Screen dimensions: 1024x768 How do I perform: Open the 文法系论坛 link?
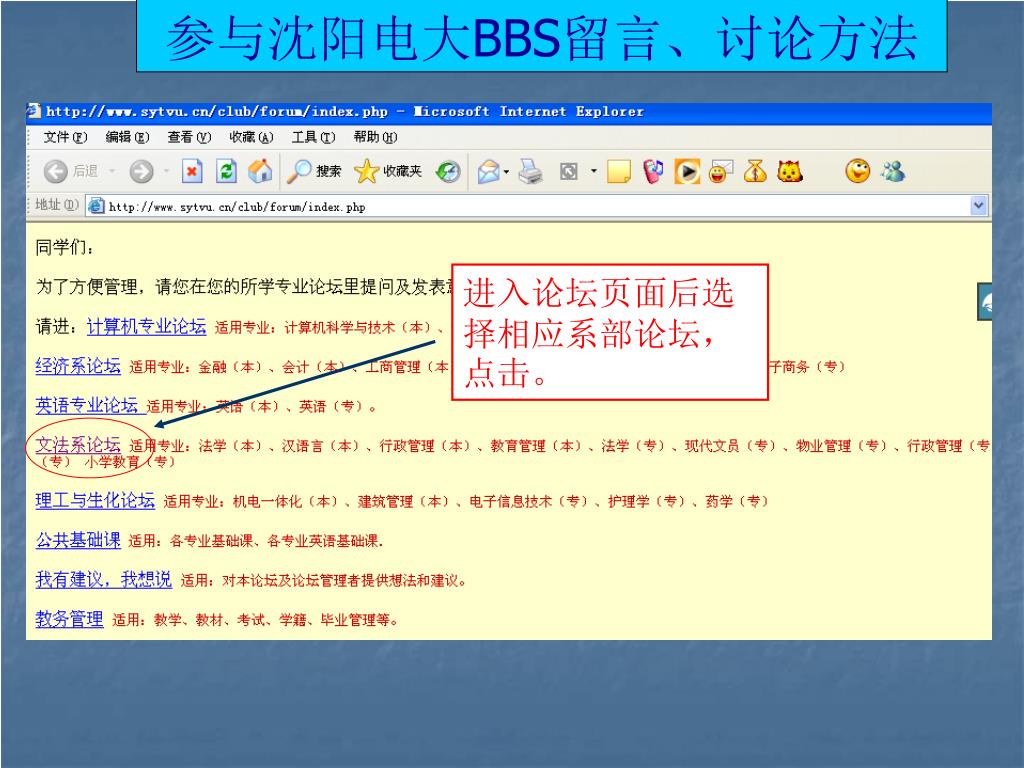[78, 445]
